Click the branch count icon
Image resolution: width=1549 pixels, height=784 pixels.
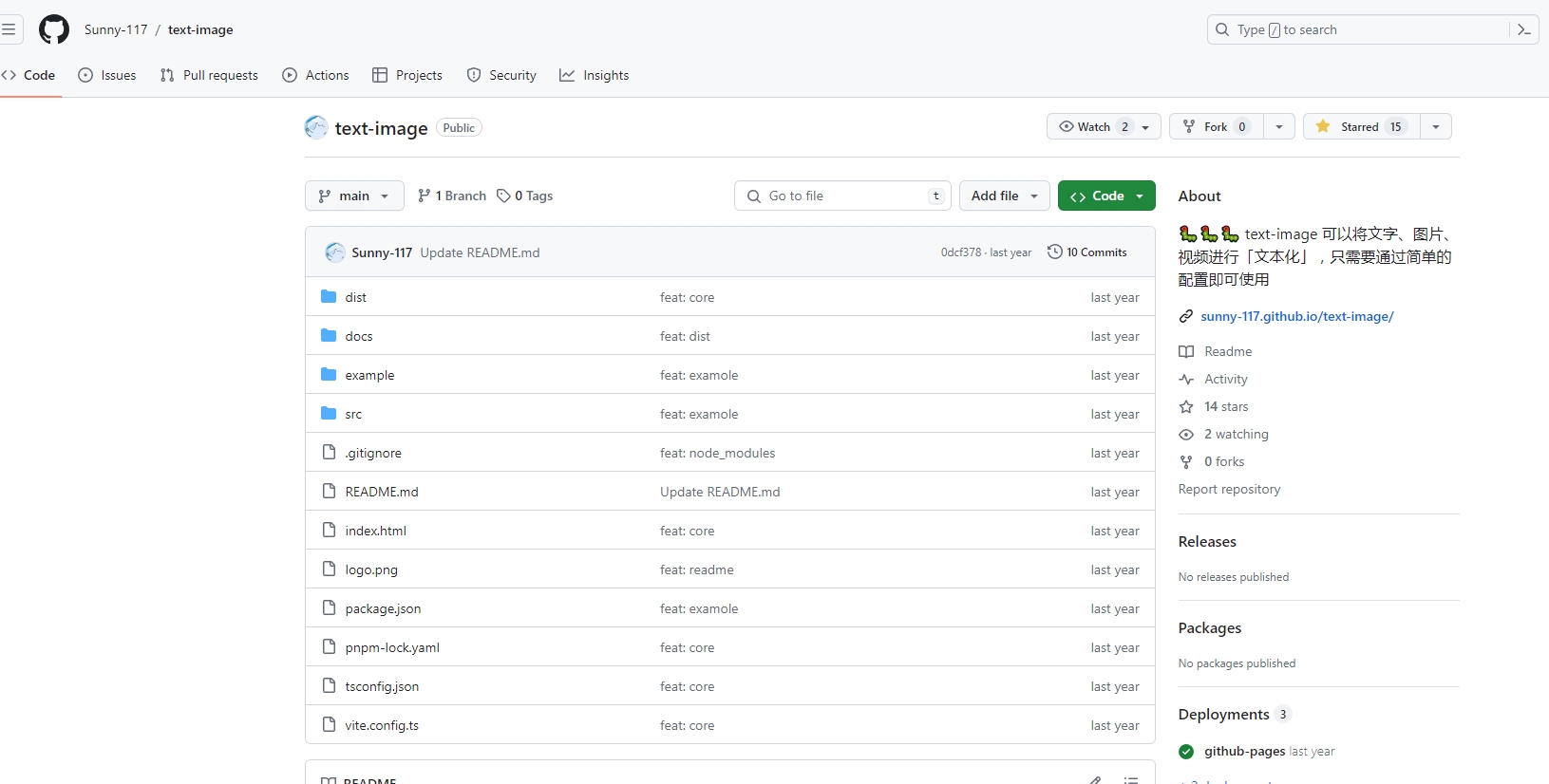tap(424, 196)
